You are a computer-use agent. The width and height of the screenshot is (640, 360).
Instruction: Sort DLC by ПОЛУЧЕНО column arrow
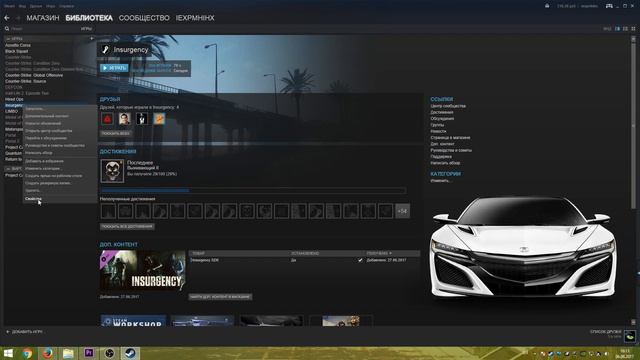click(x=390, y=253)
